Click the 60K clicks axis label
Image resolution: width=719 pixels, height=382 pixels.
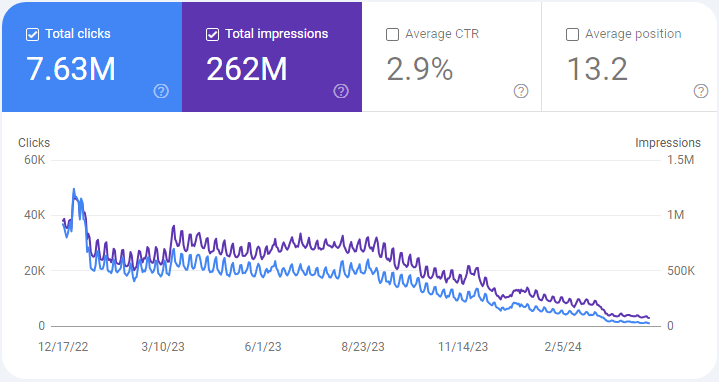35,160
